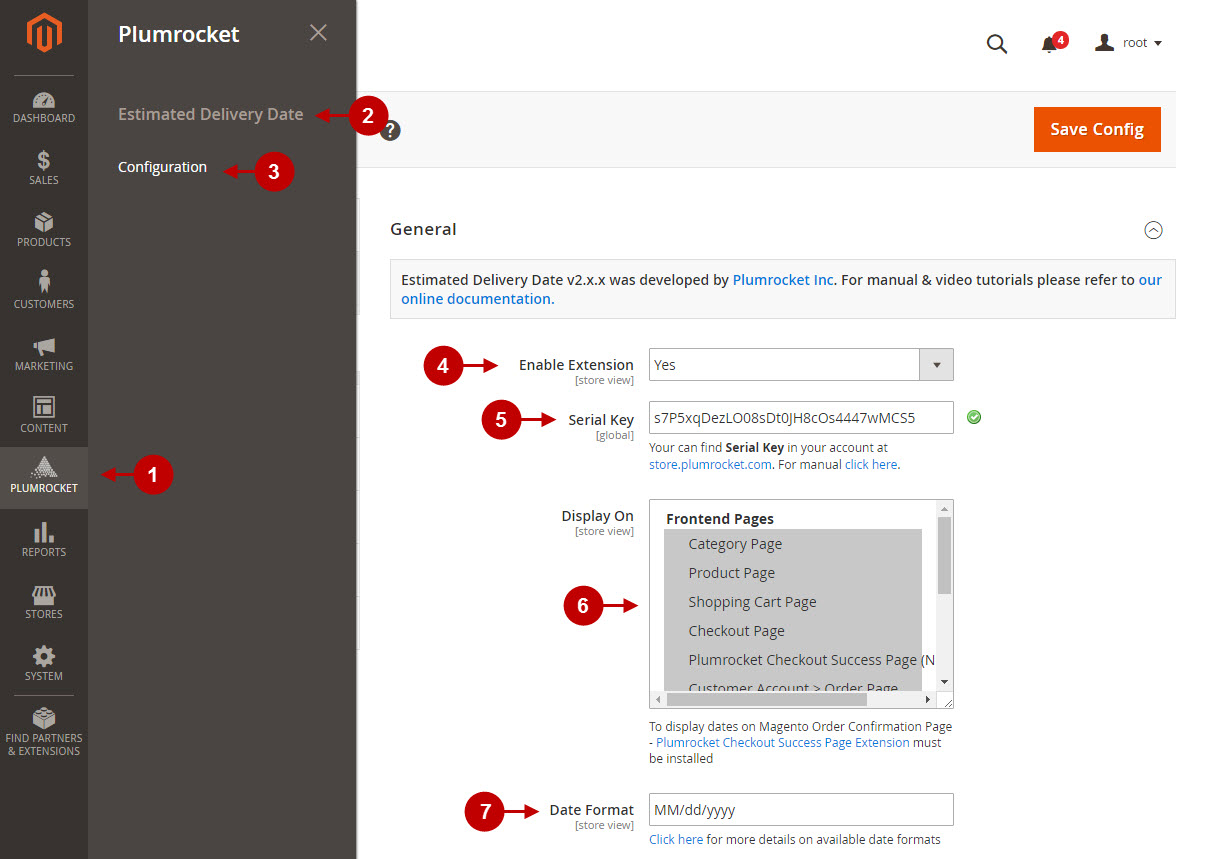Select Checkout Page option

pyautogui.click(x=793, y=631)
